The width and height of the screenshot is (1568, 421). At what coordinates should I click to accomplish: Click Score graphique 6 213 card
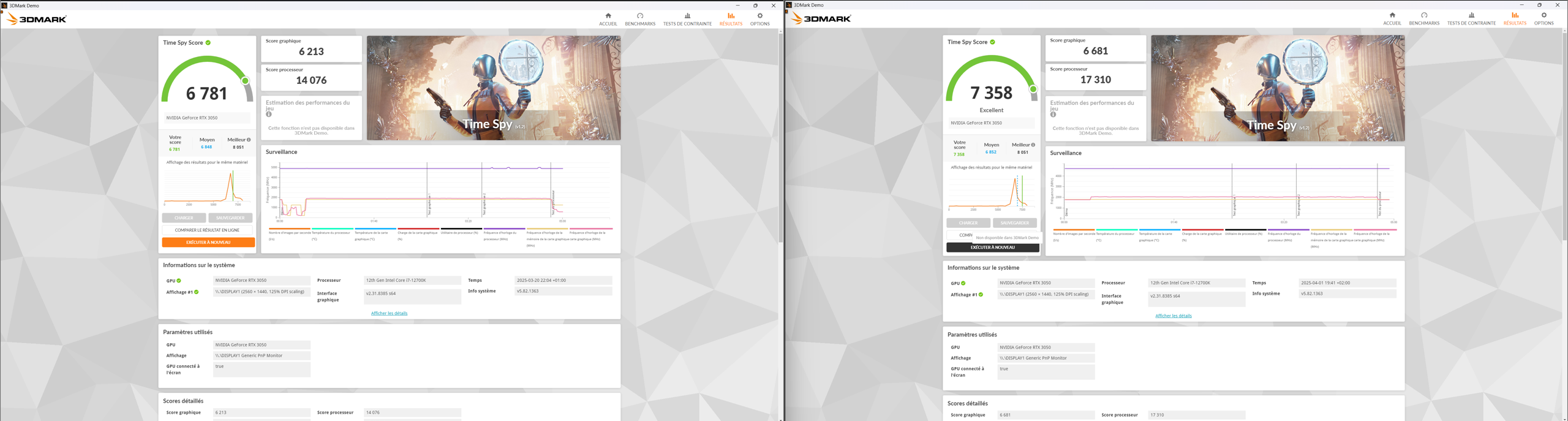click(x=311, y=48)
